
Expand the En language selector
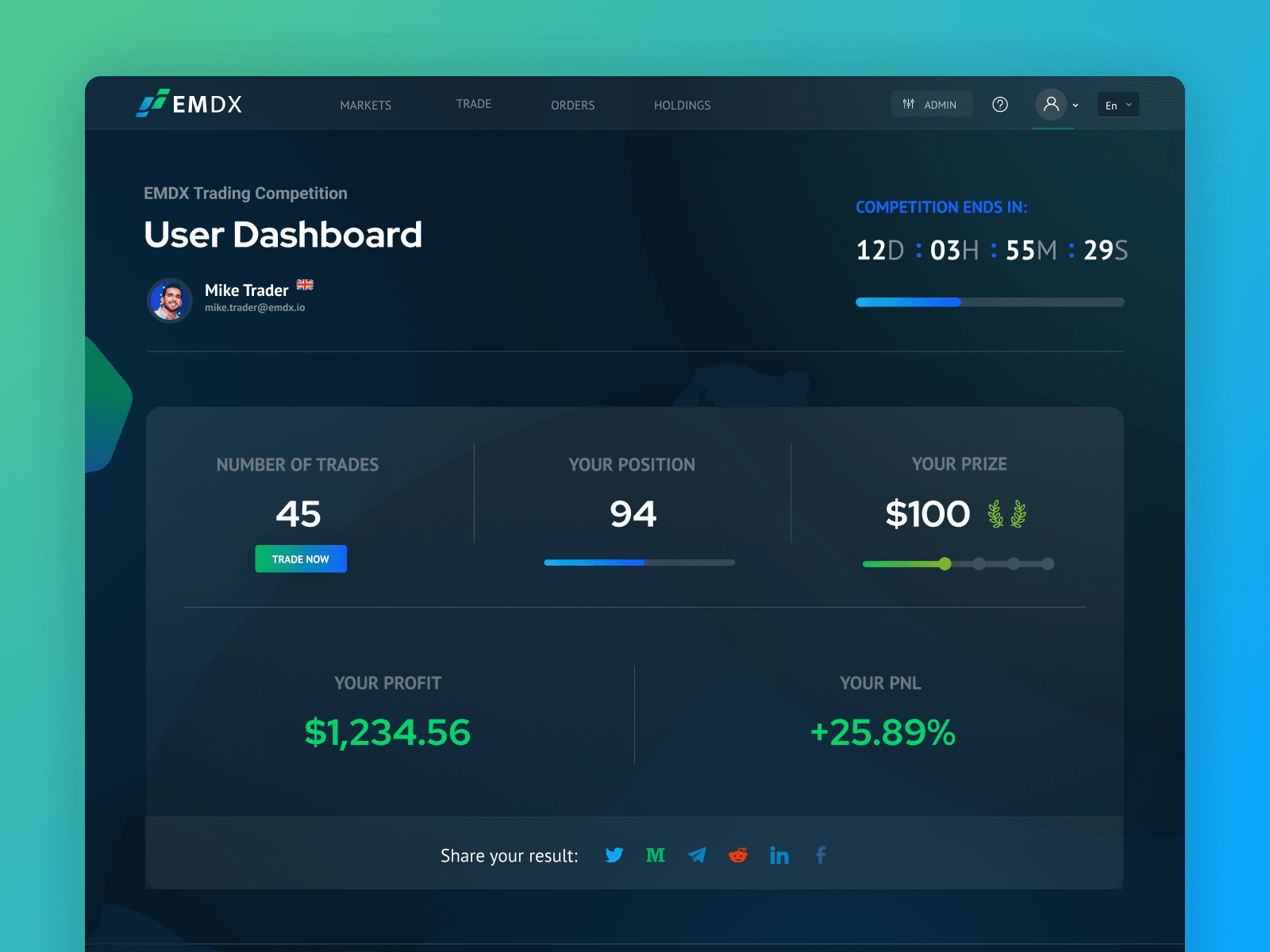[1118, 105]
